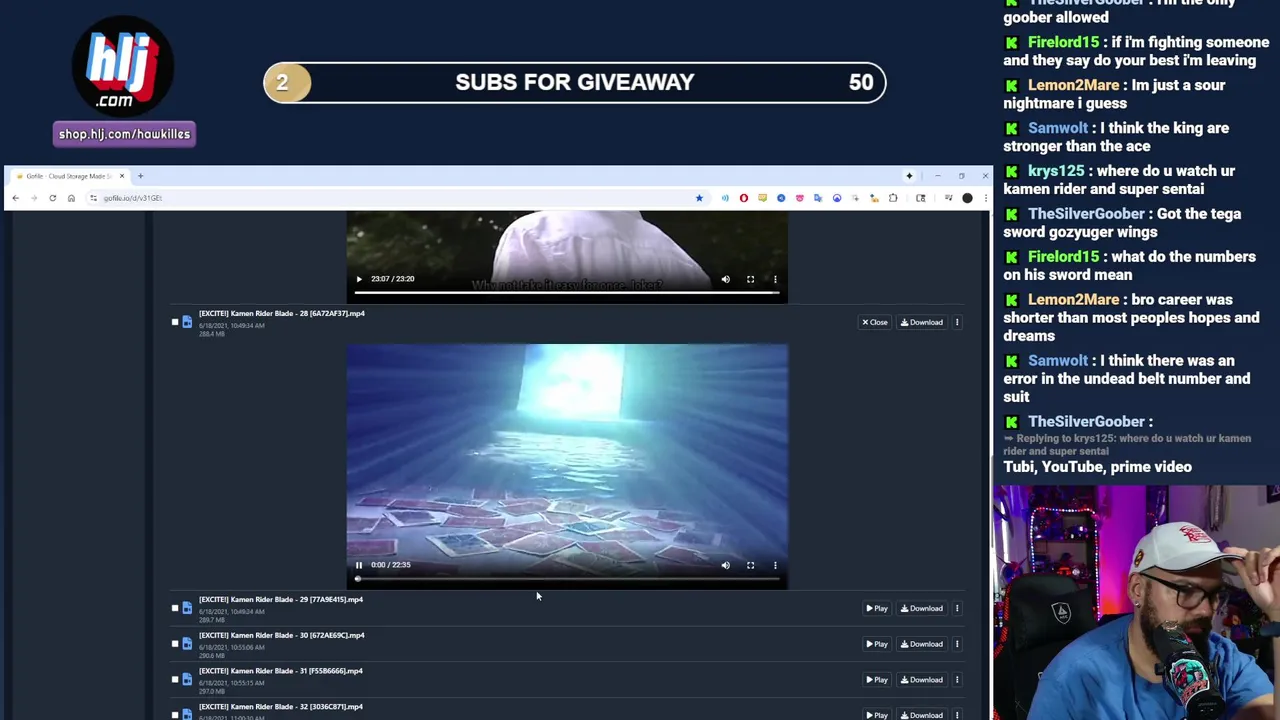1280x720 pixels.
Task: Go back in the browser
Action: (x=15, y=198)
